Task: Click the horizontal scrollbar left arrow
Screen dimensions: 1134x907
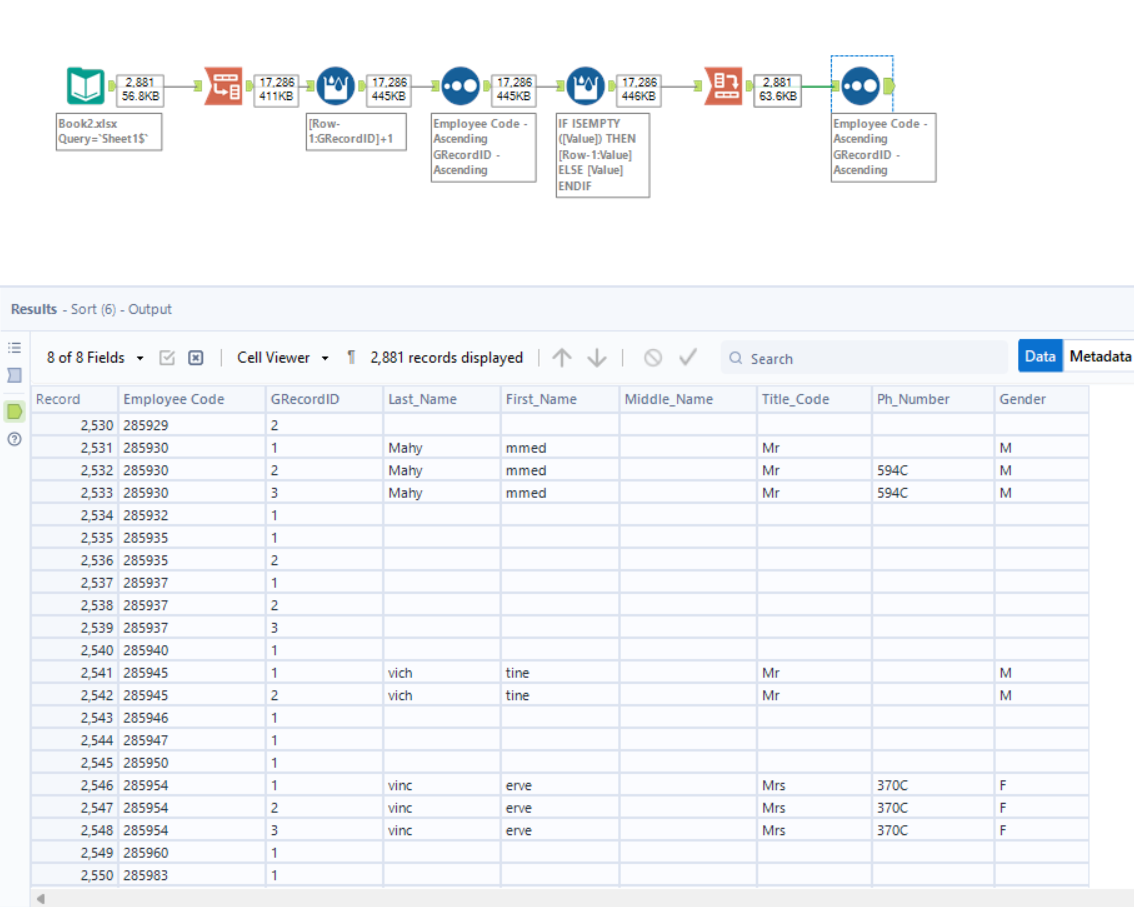Action: point(41,898)
